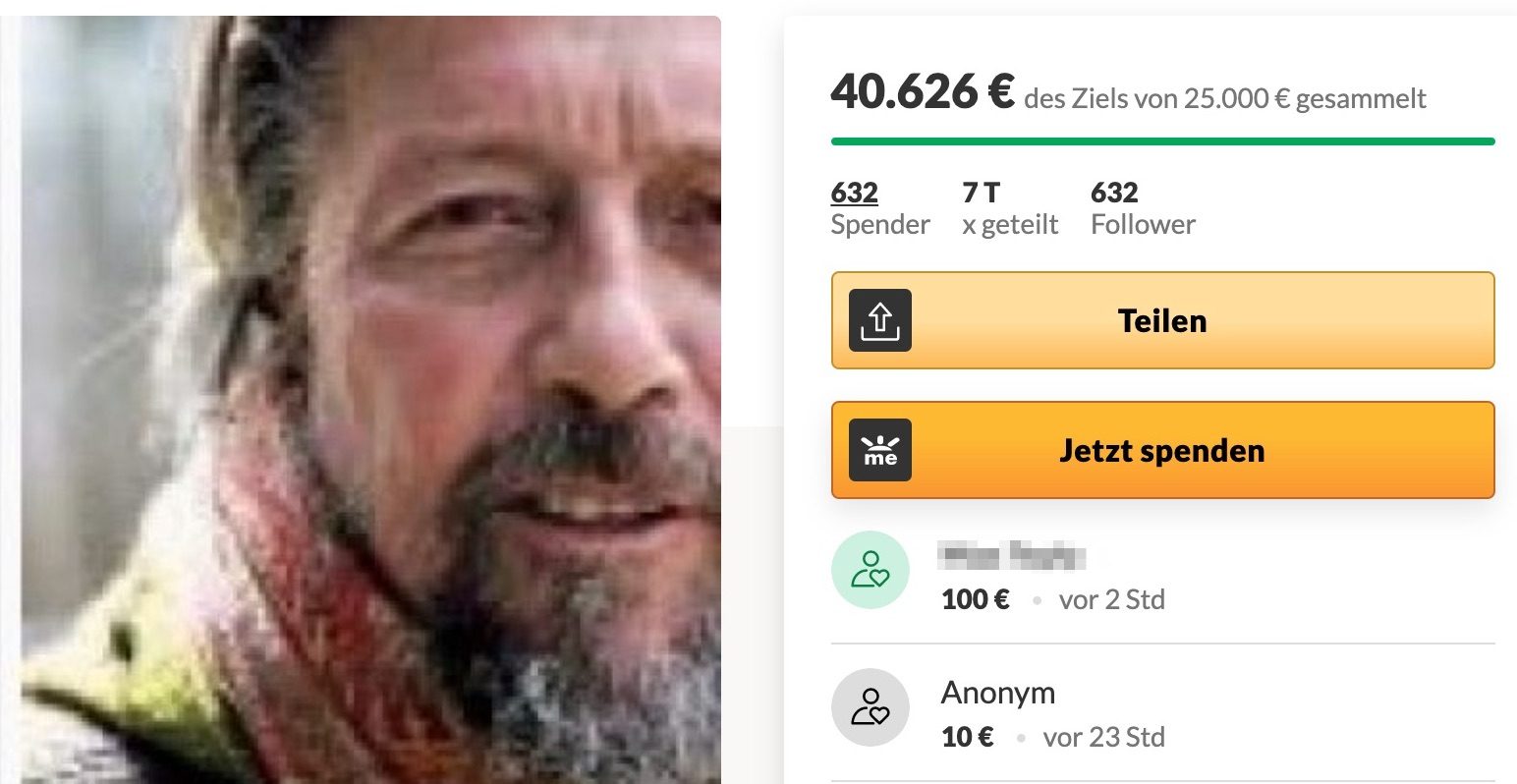
Task: Click the share upload icon on Teilen
Action: [x=880, y=320]
